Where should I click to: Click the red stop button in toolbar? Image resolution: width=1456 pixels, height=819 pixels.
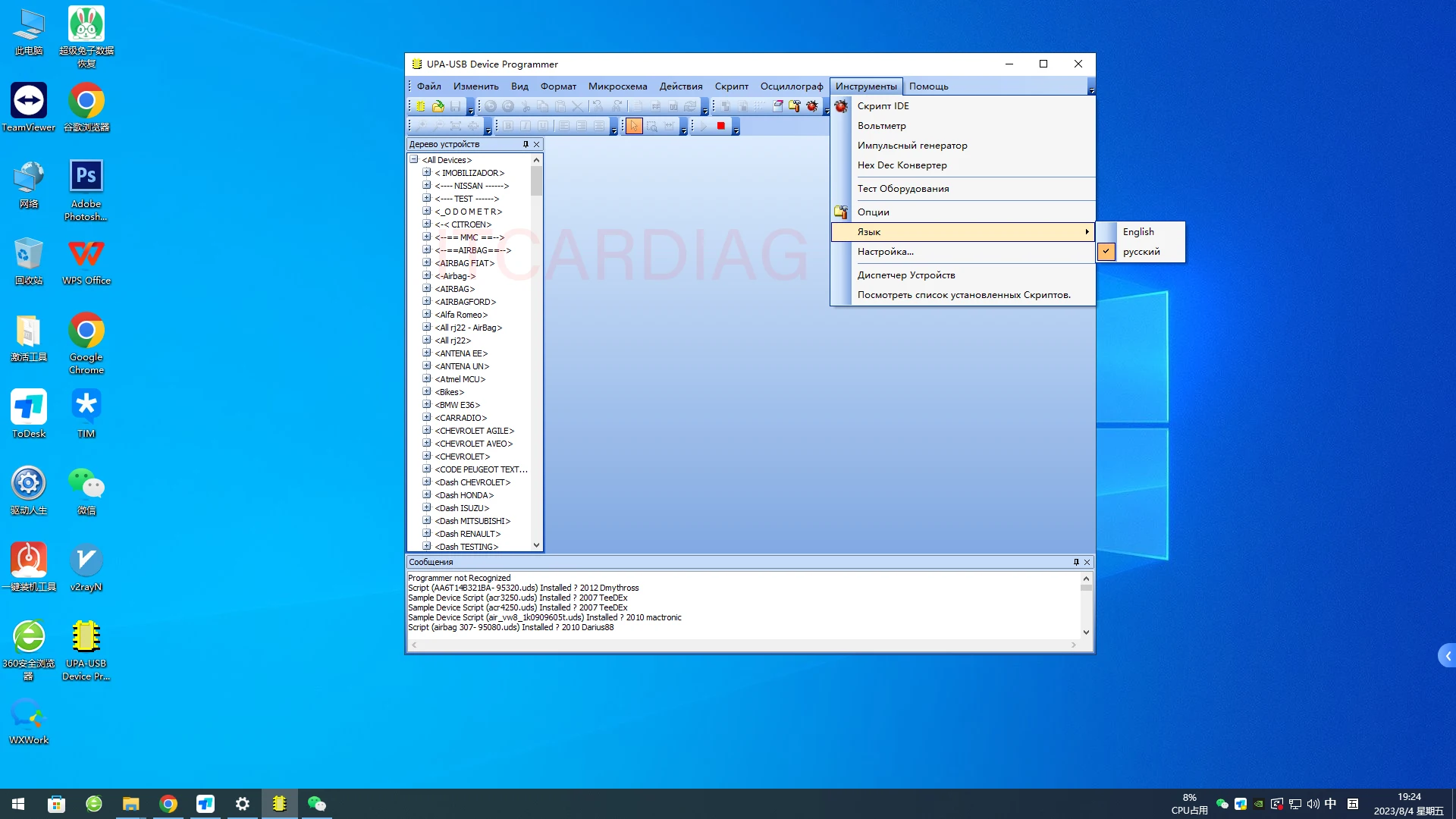click(721, 126)
